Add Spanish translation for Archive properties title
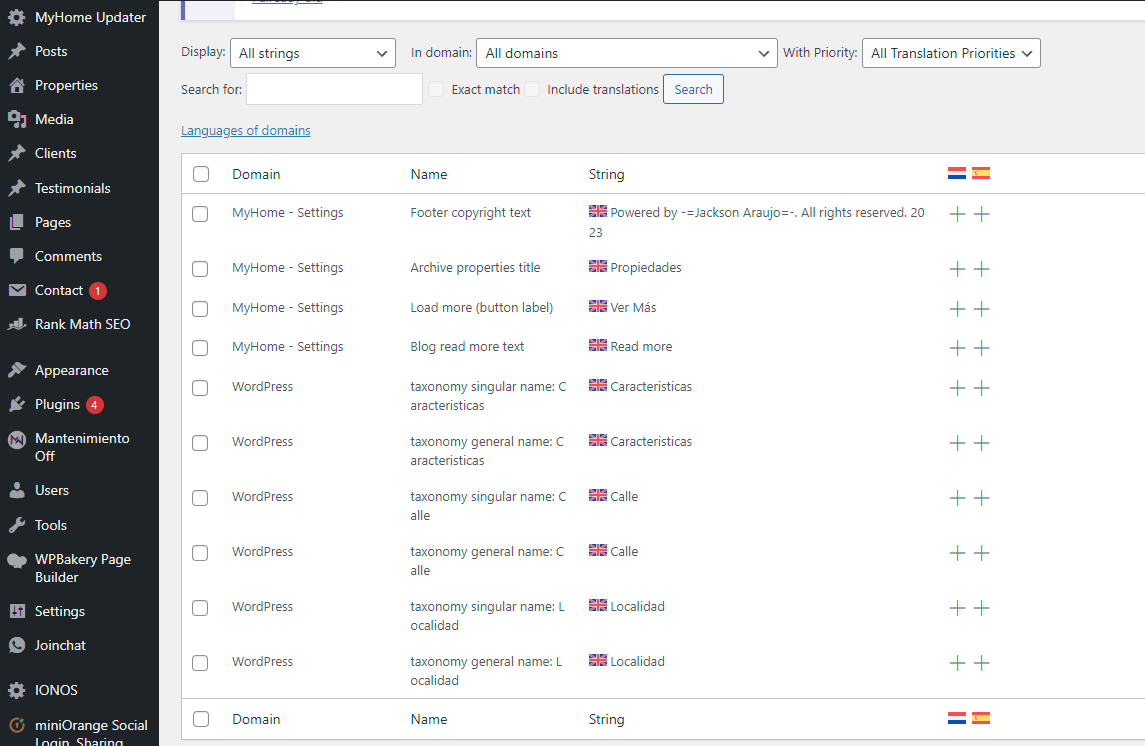 click(x=981, y=269)
